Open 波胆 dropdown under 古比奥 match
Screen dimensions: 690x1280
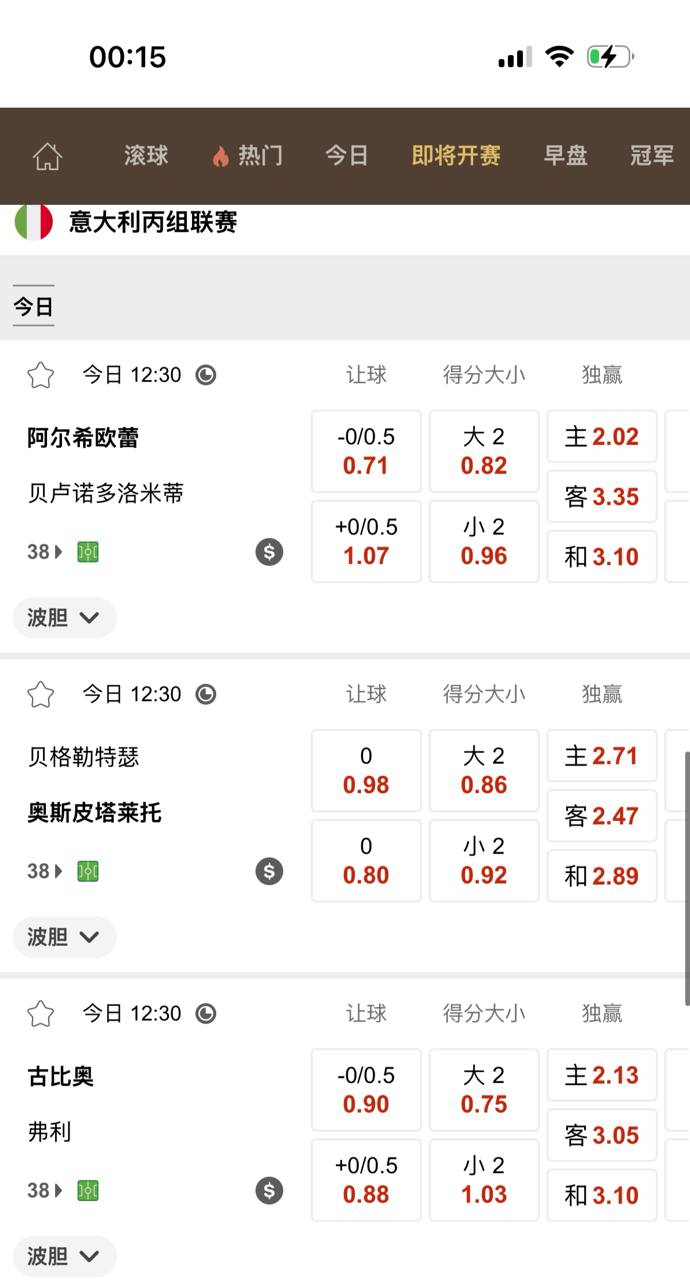click(64, 1256)
